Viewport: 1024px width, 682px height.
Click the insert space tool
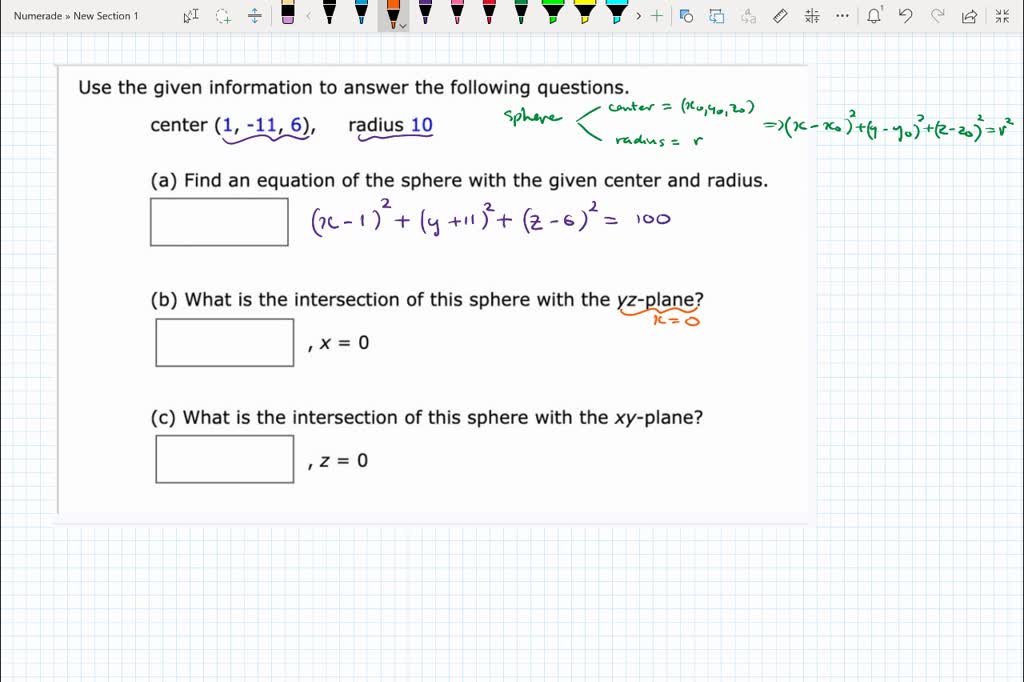pos(254,15)
